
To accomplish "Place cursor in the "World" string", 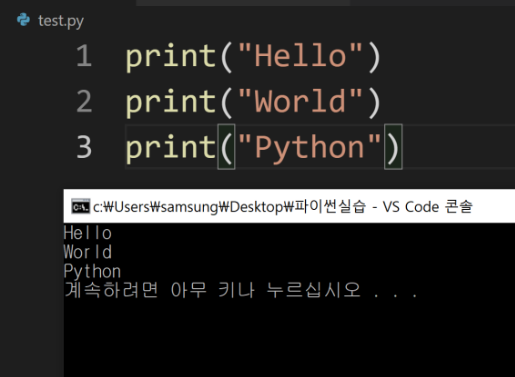I will click(x=300, y=101).
